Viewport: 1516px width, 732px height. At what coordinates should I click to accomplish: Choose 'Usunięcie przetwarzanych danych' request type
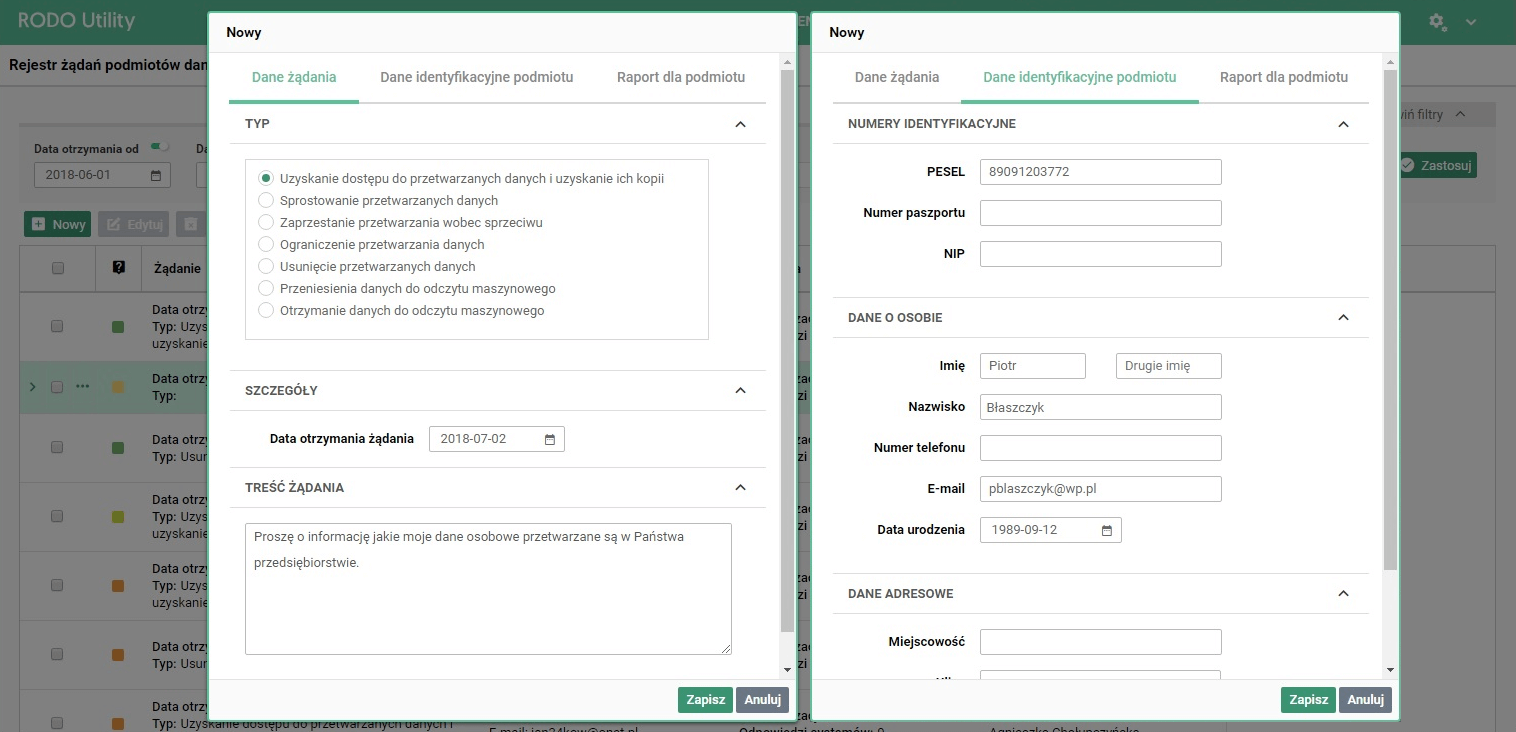click(266, 266)
